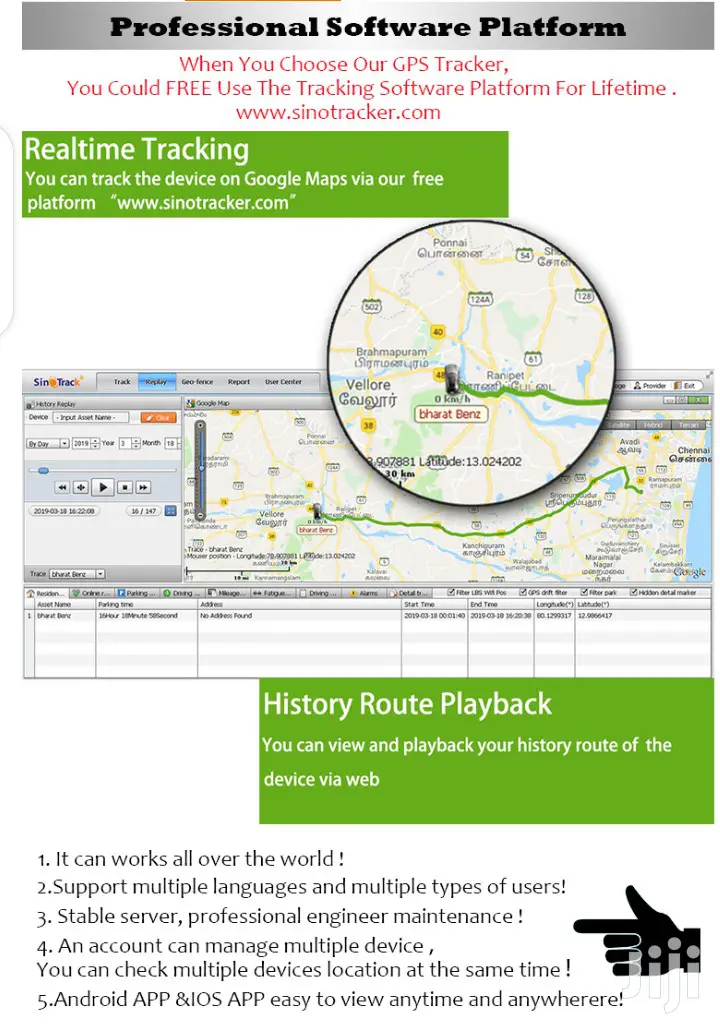This screenshot has width=720, height=1034.
Task: Toggle Filter LBS Wifi Pos checkbox
Action: pos(451,593)
